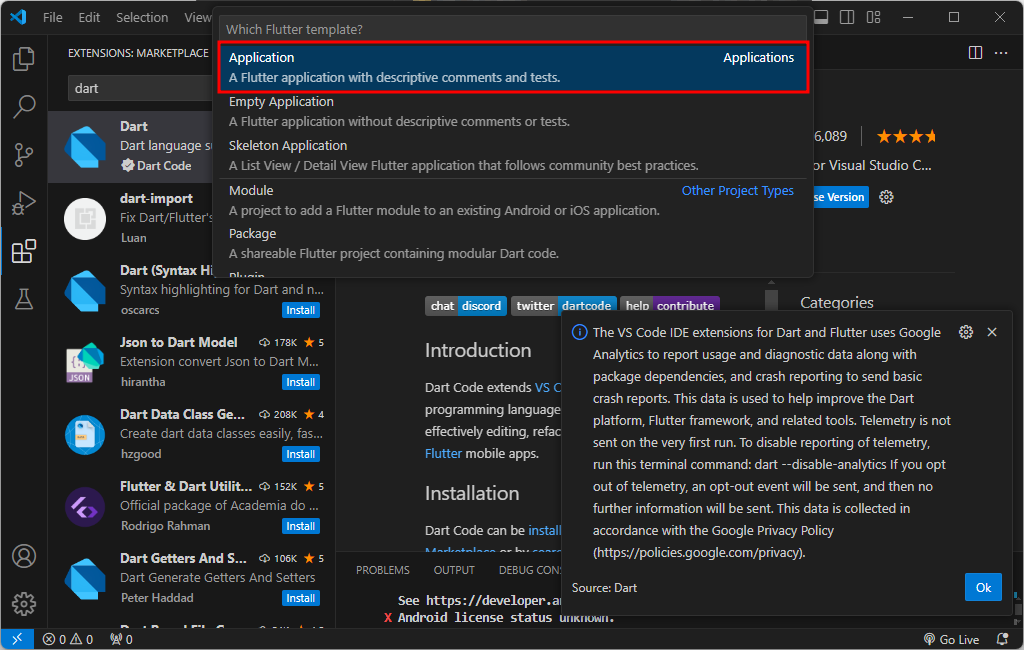
Task: Select the Module project template
Action: coord(513,201)
